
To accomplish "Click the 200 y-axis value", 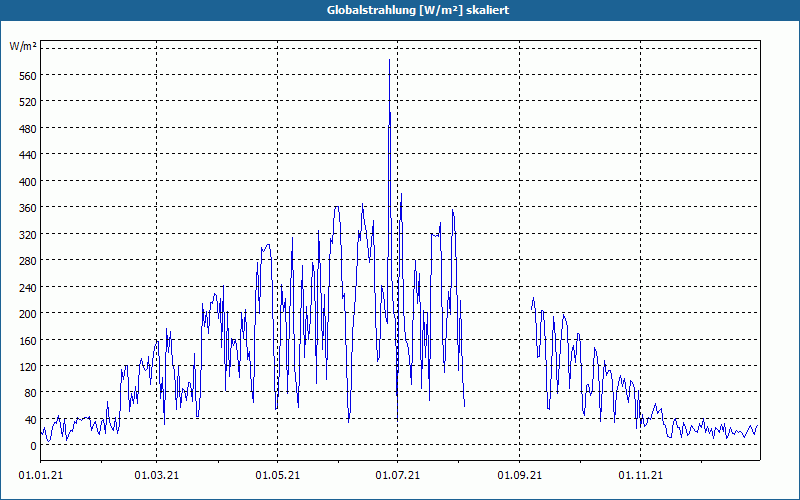I will point(28,314).
